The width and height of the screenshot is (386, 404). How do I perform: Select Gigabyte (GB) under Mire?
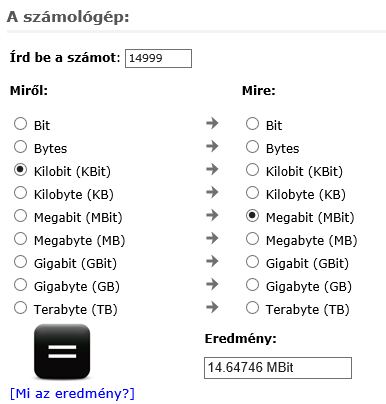pos(252,285)
